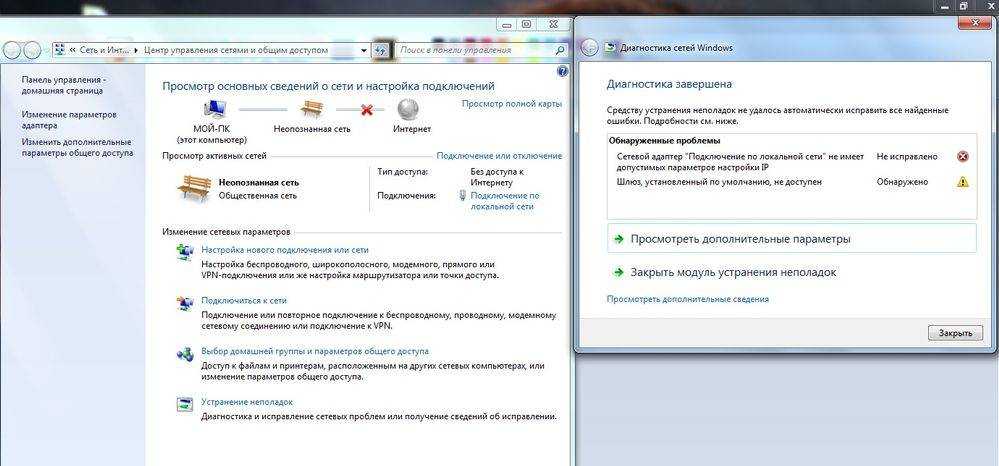Click the connect-to-network icon
The height and width of the screenshot is (466, 999).
point(185,303)
